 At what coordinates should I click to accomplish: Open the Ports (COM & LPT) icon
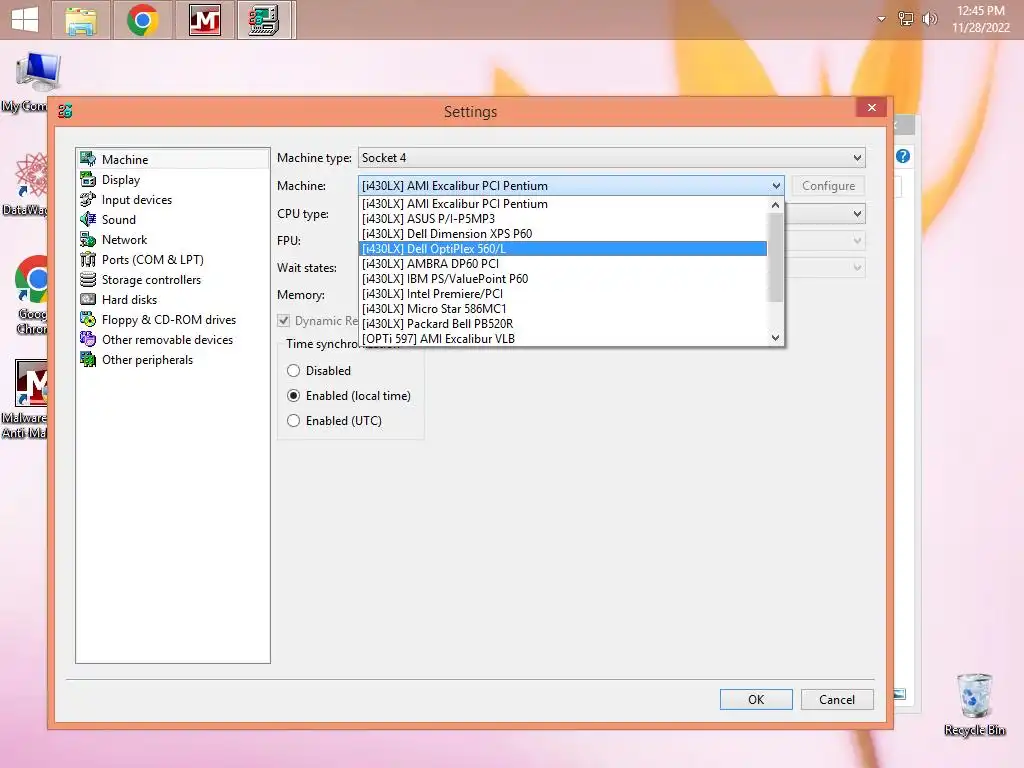[88, 259]
